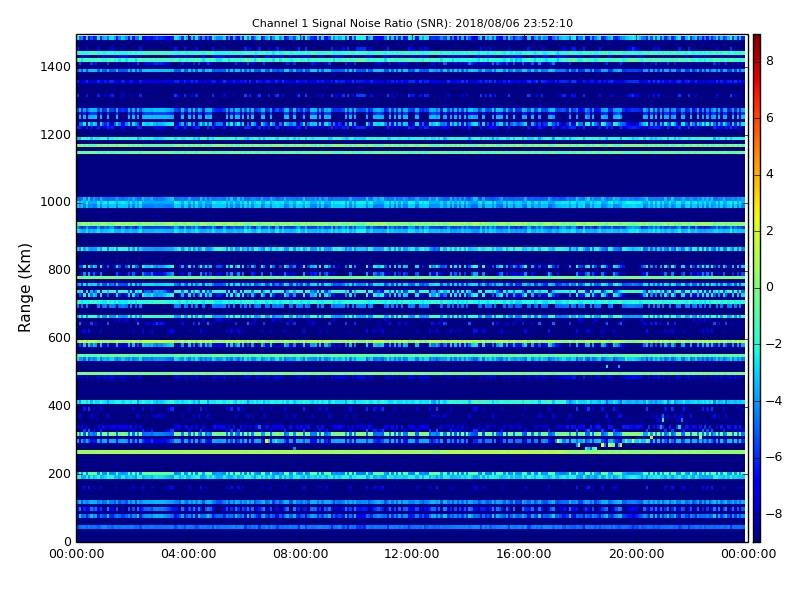Click the colorbar tick label −4
The image size is (800, 600).
[x=773, y=401]
